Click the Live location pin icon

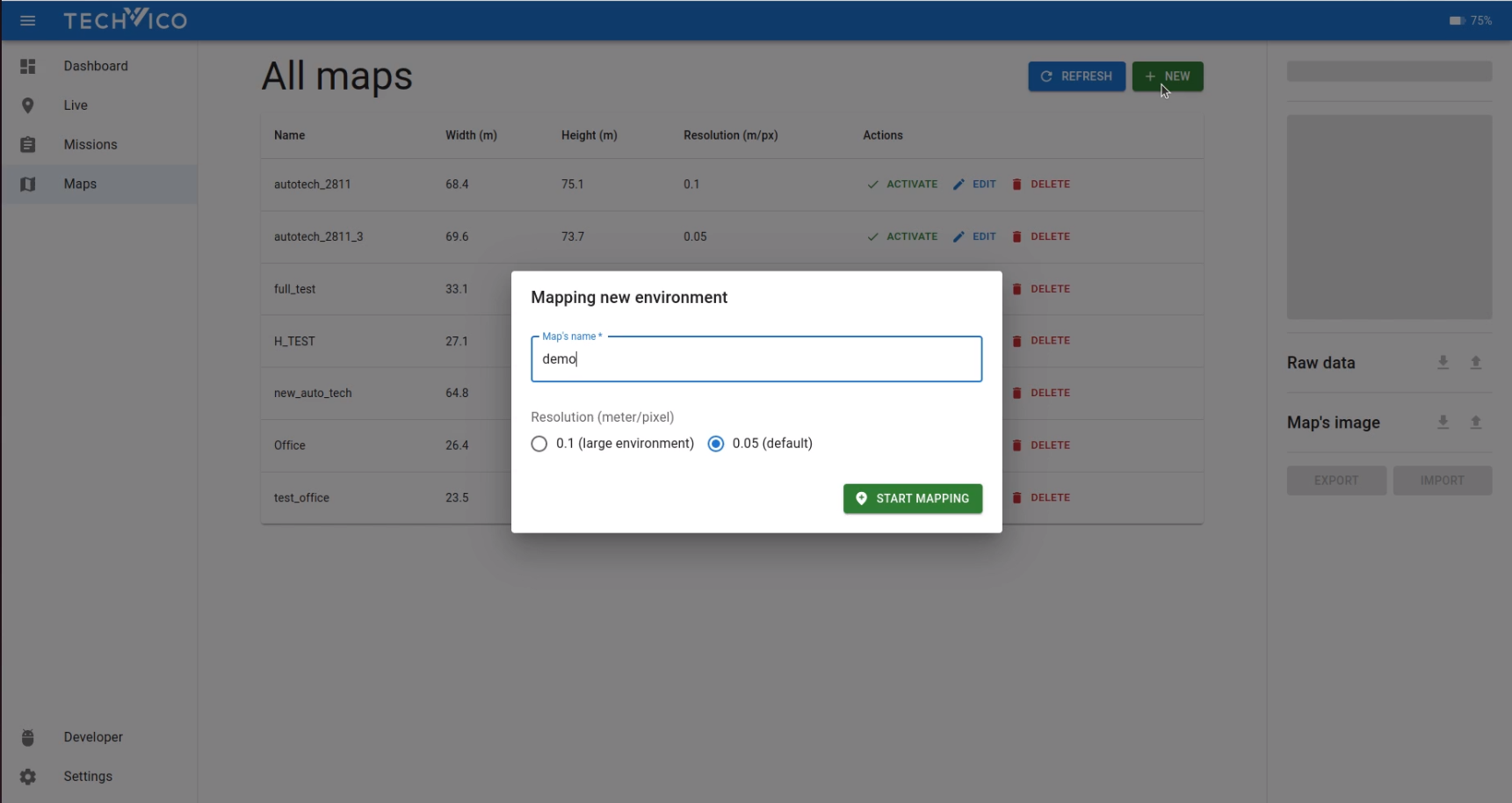(x=28, y=105)
